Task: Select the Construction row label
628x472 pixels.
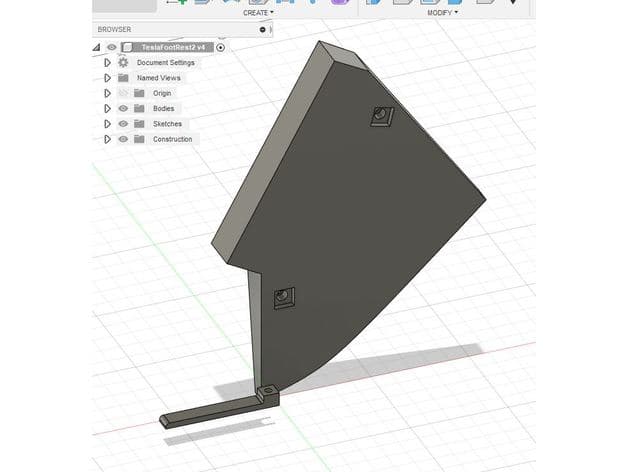Action: [x=173, y=139]
